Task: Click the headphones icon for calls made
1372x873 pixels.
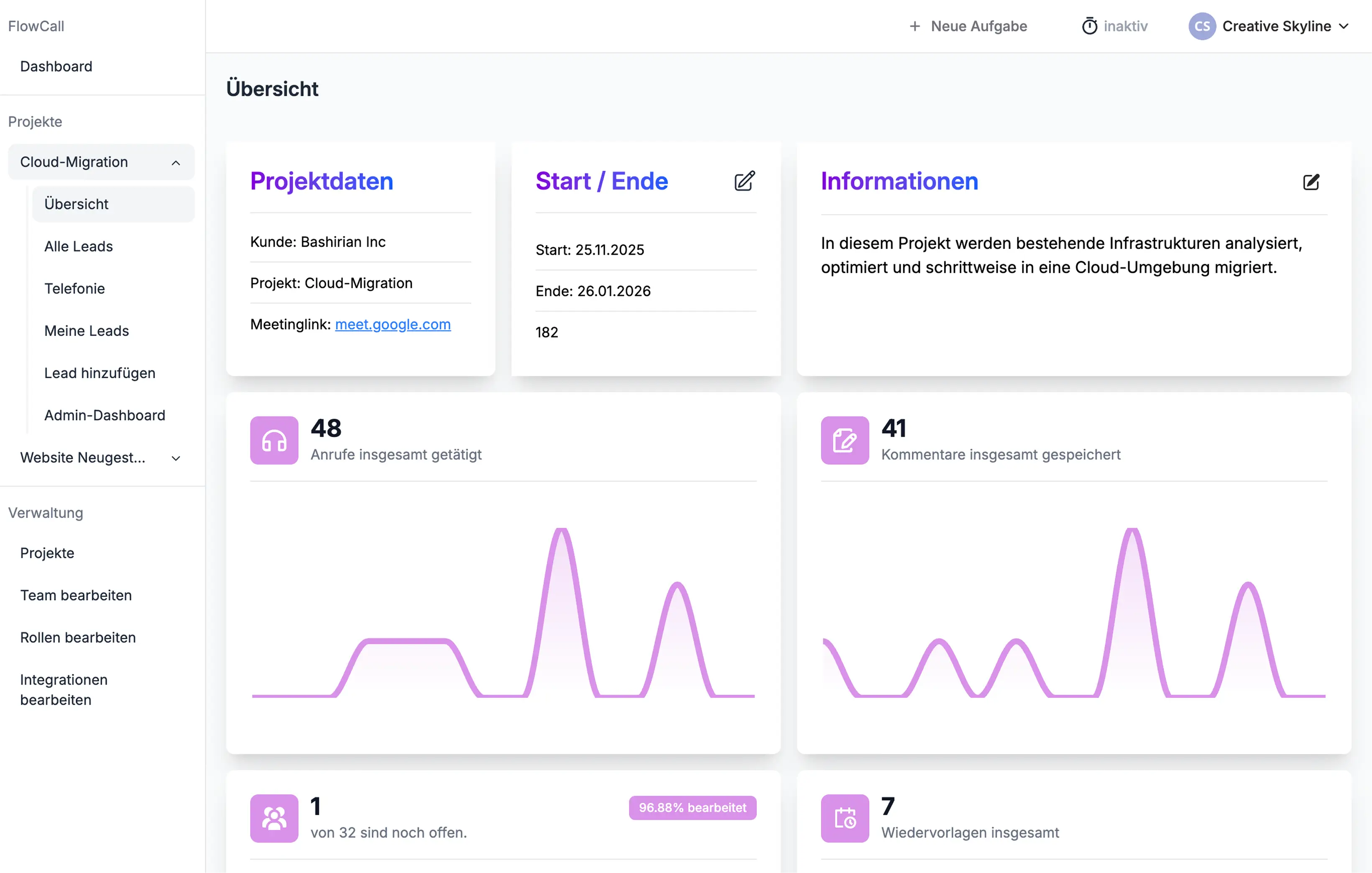Action: (x=274, y=440)
